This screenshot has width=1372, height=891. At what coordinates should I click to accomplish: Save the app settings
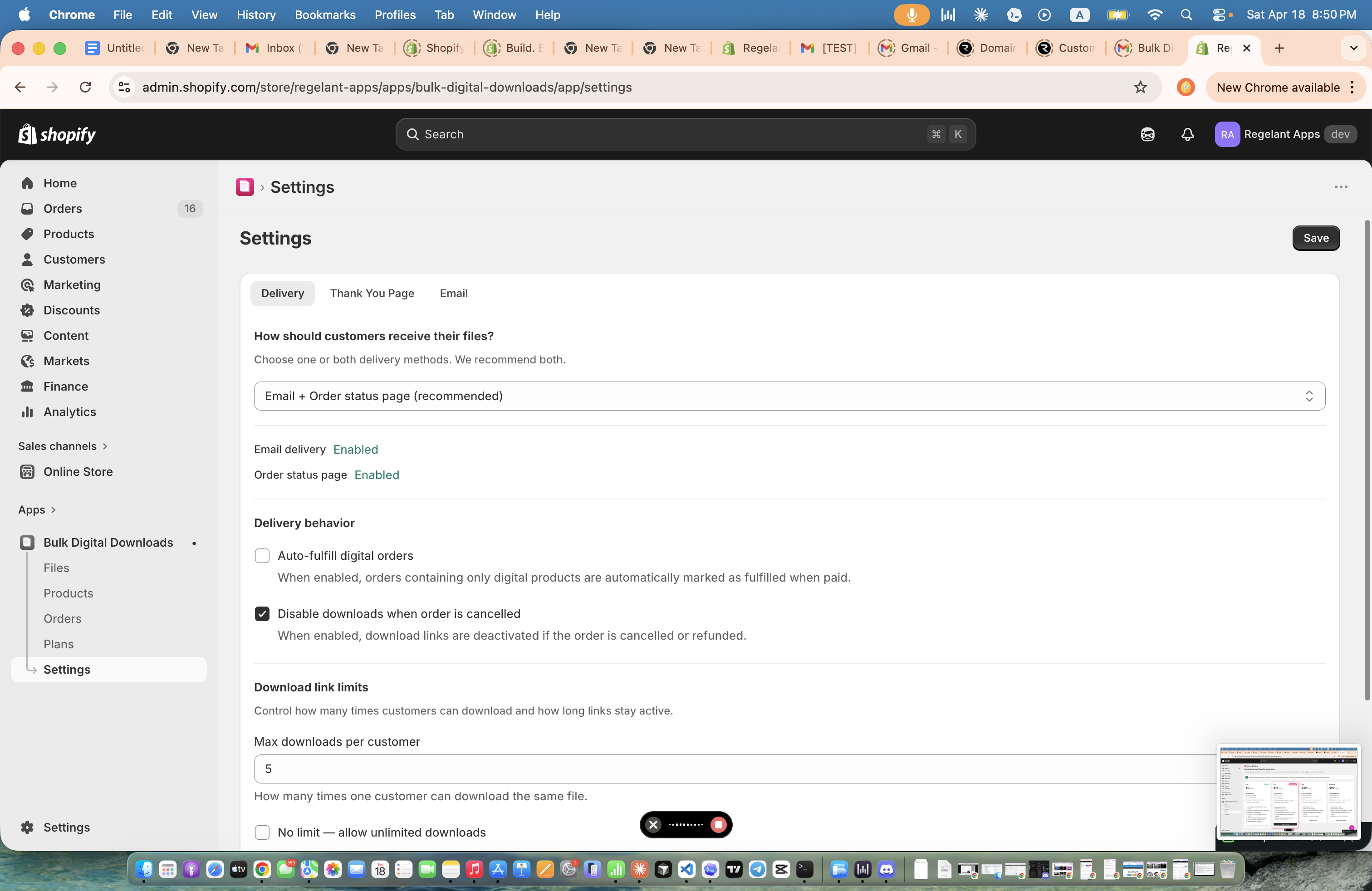(1316, 237)
